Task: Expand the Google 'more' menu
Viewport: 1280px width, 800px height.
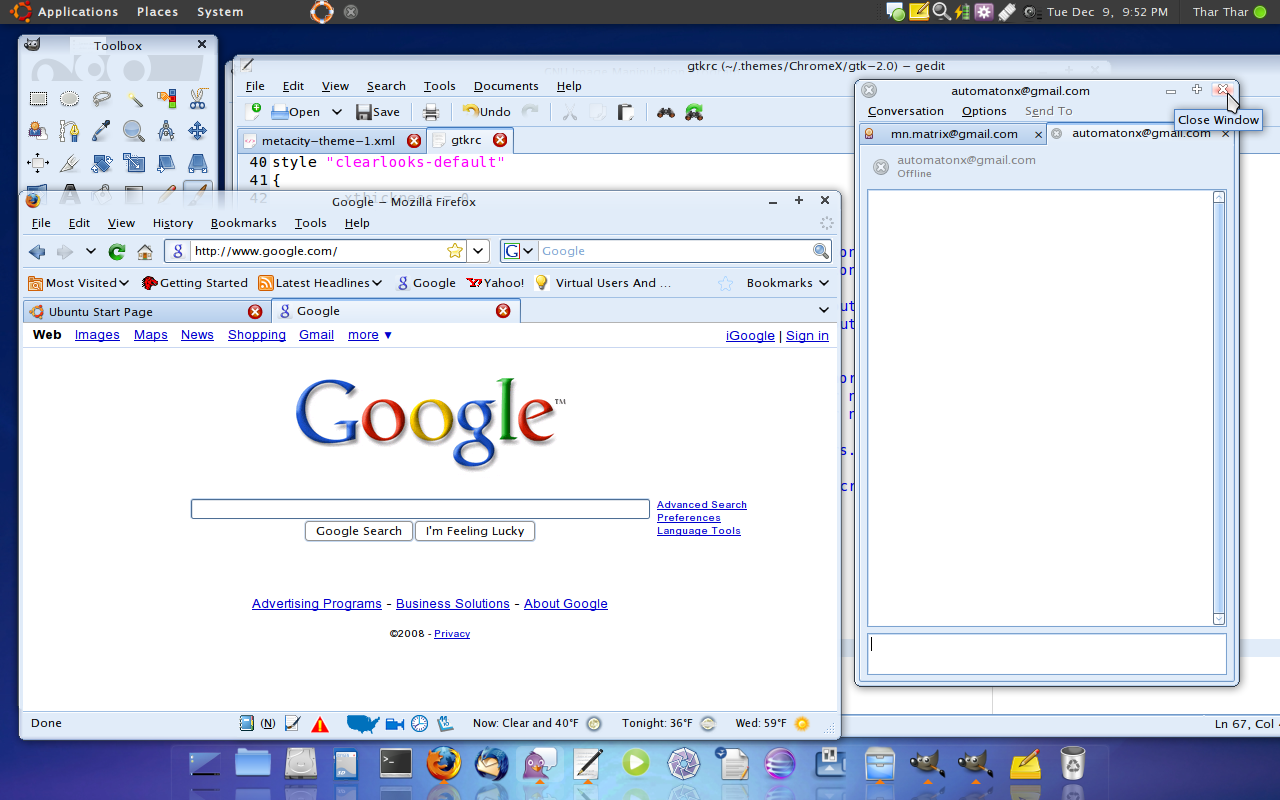Action: pyautogui.click(x=370, y=335)
